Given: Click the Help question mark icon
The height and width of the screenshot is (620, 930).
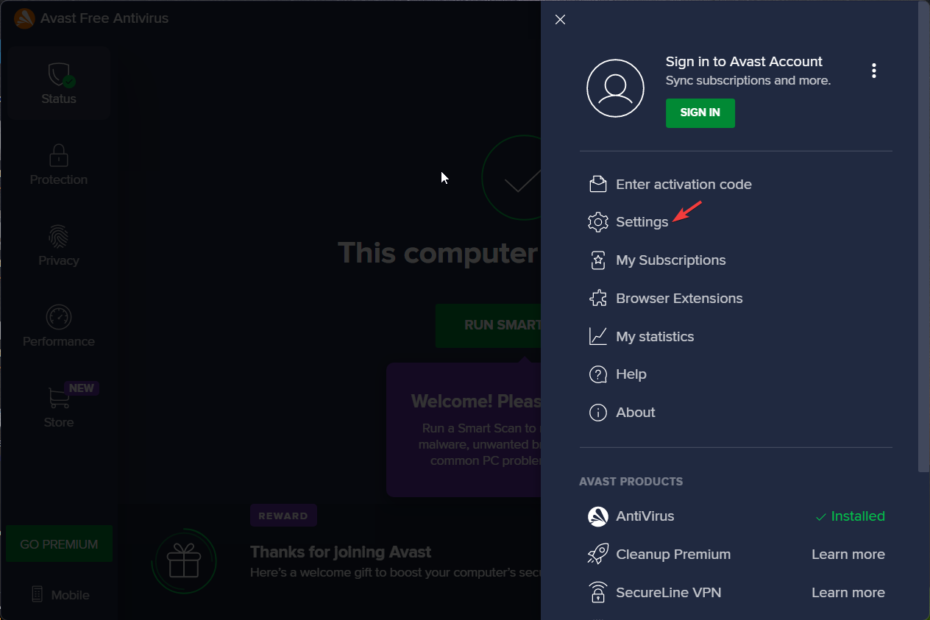Looking at the screenshot, I should tap(598, 374).
